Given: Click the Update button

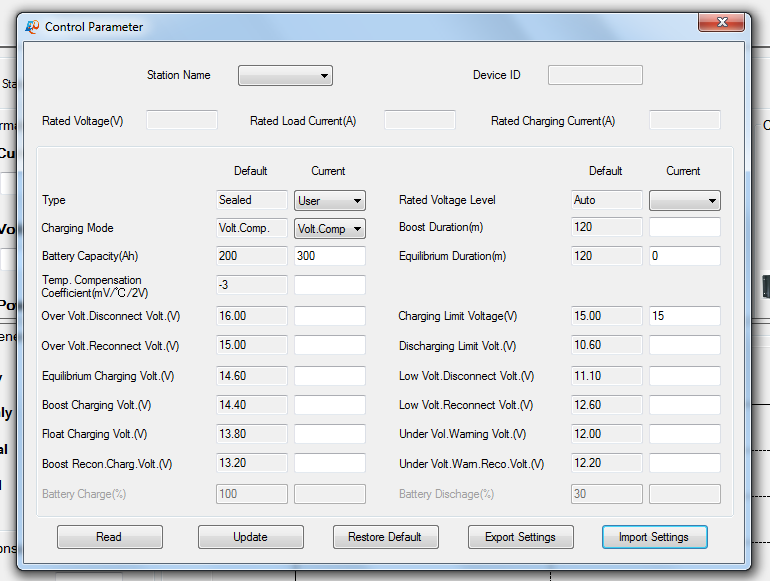Looking at the screenshot, I should 250,537.
